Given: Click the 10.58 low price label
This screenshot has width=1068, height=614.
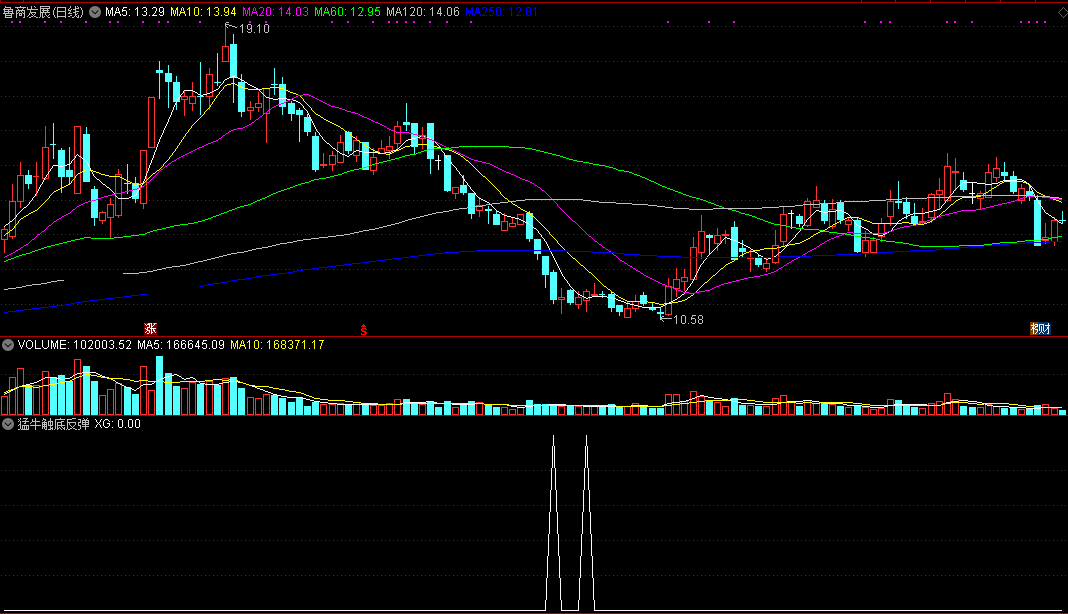Looking at the screenshot, I should point(688,320).
